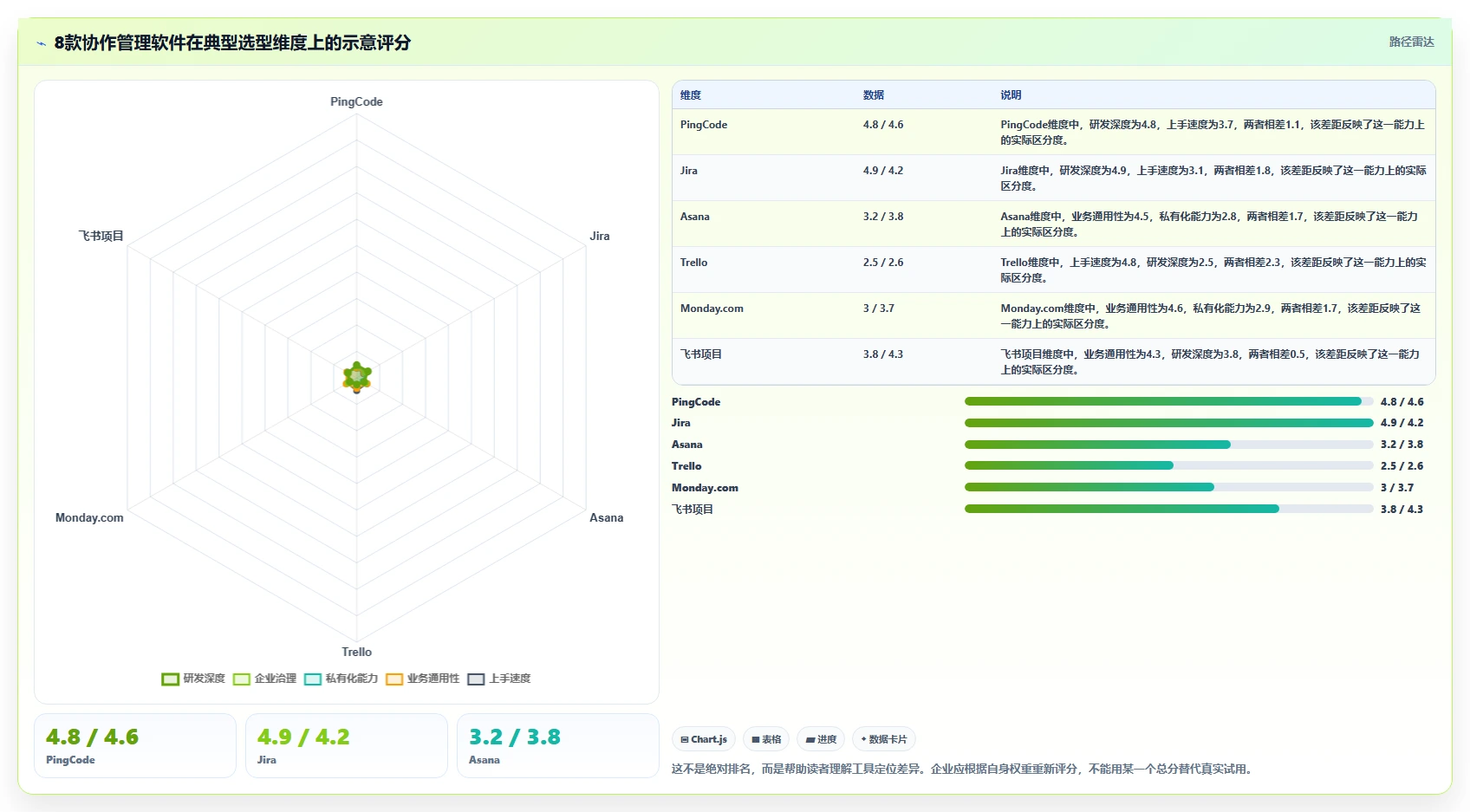Click the Asana description starting Asana维度中

coord(1209,224)
